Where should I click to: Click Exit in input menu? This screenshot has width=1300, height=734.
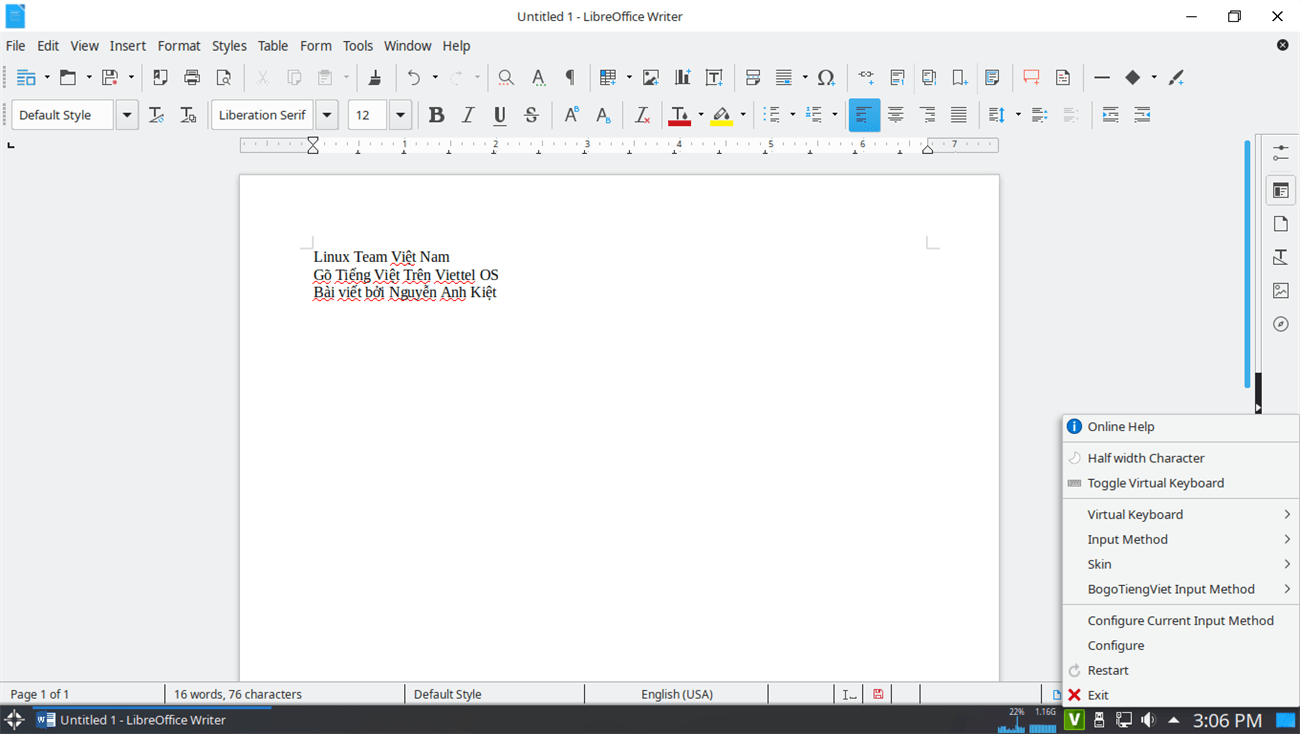click(1180, 695)
